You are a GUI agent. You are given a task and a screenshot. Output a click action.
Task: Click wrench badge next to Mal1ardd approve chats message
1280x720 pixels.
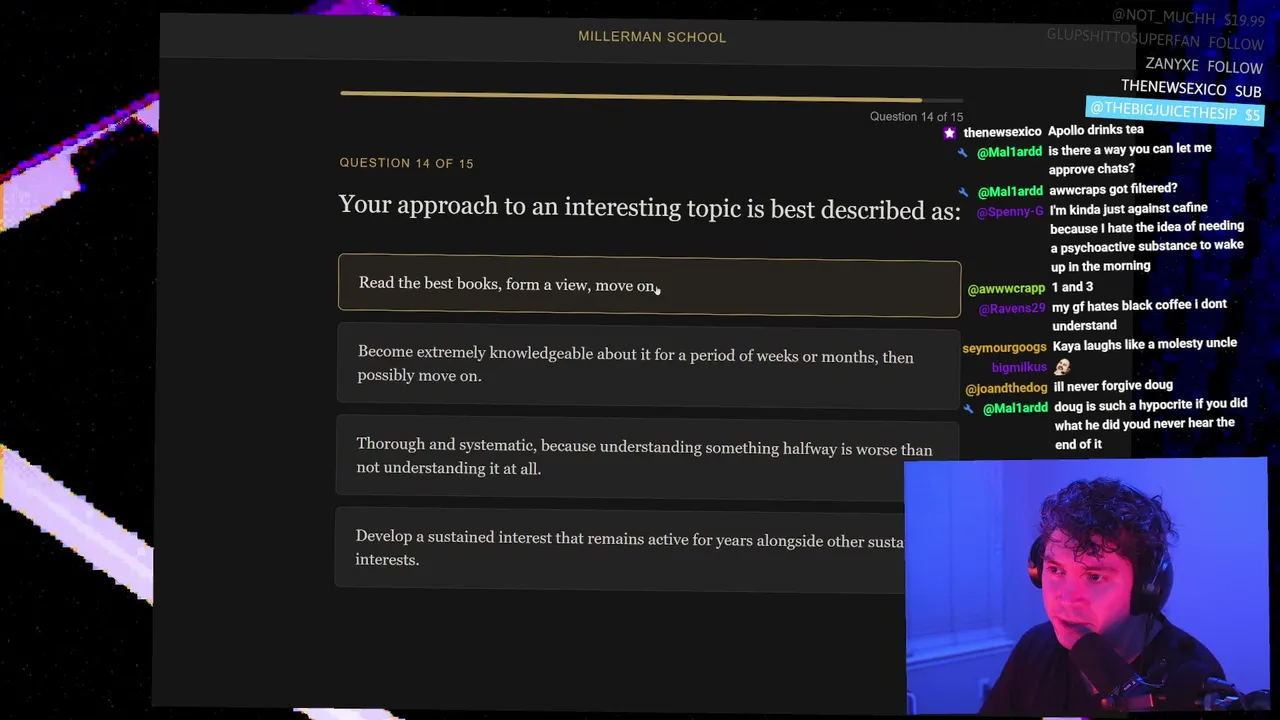coord(962,153)
